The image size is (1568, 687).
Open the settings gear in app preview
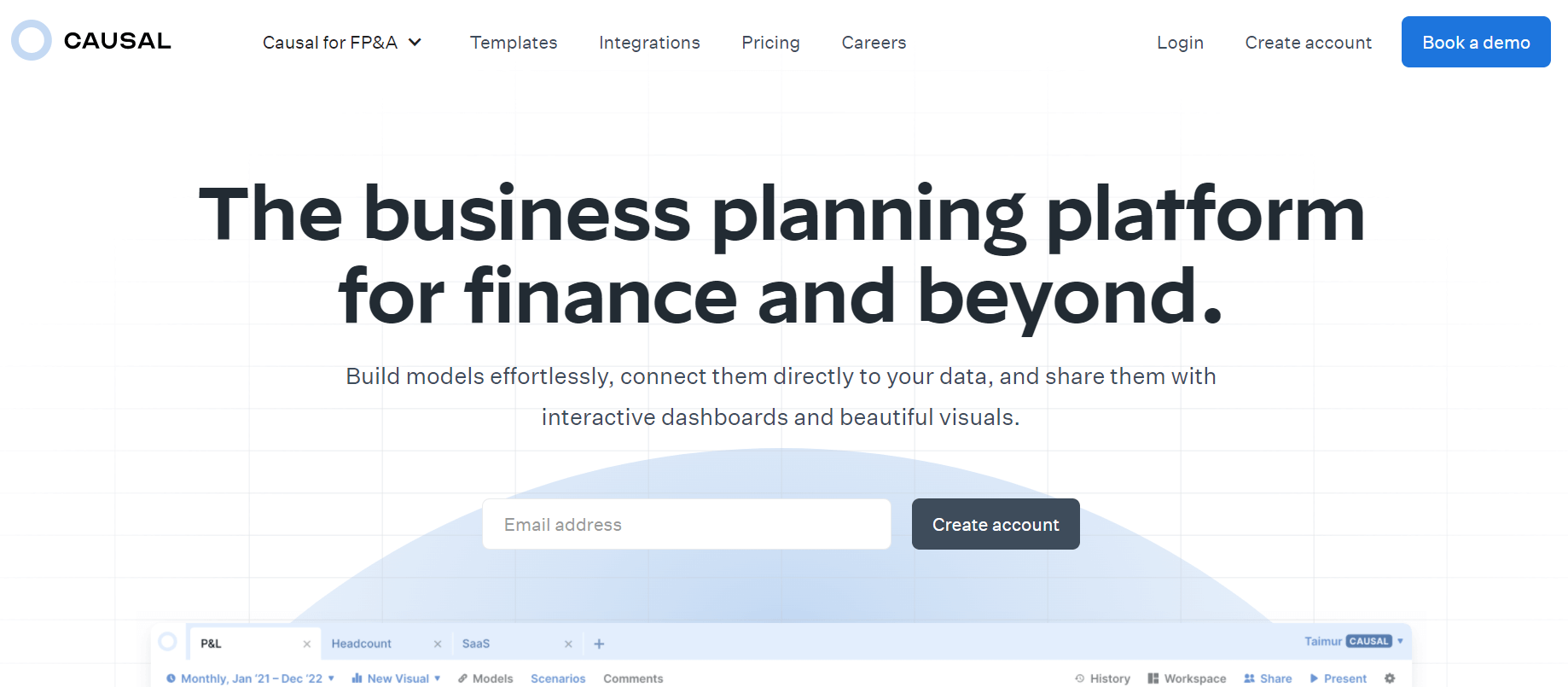coord(1390,678)
